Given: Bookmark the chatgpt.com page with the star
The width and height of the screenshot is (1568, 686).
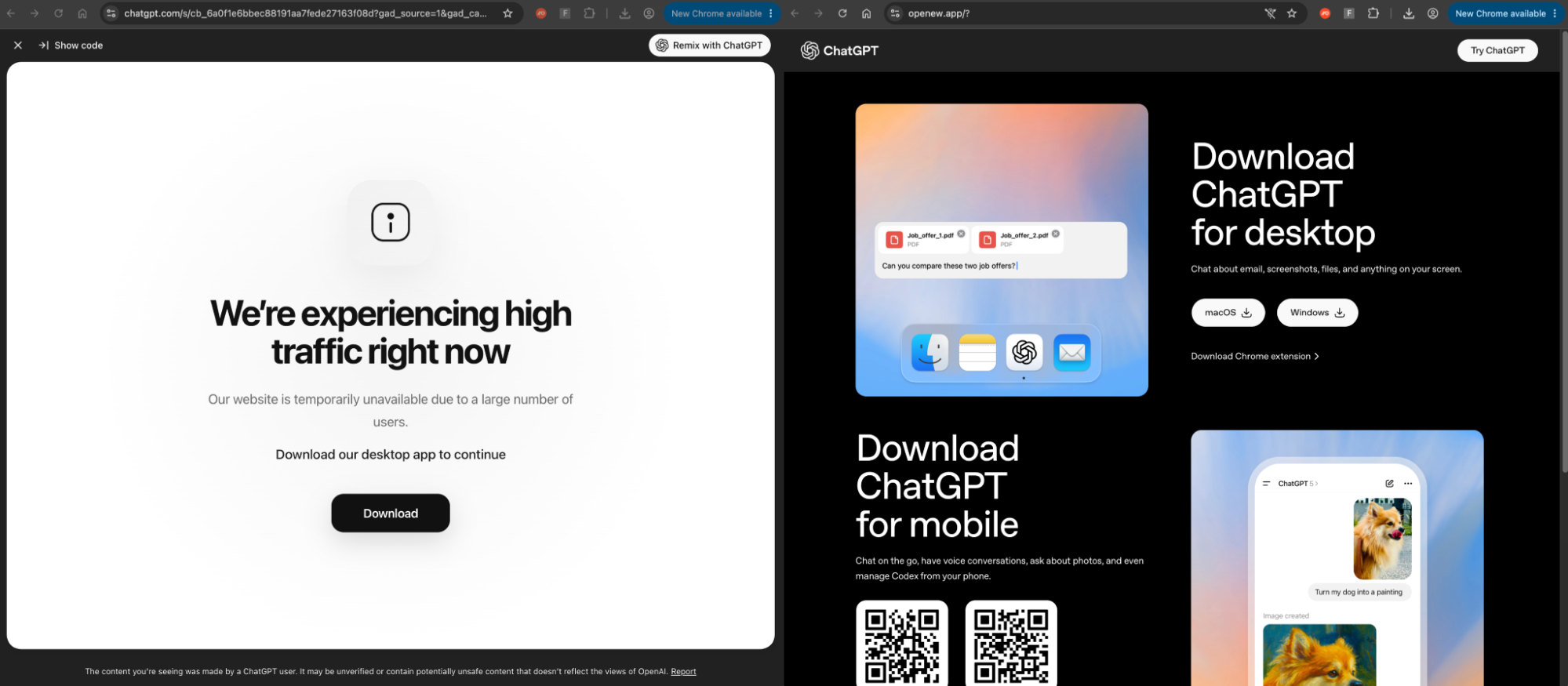Looking at the screenshot, I should point(508,13).
